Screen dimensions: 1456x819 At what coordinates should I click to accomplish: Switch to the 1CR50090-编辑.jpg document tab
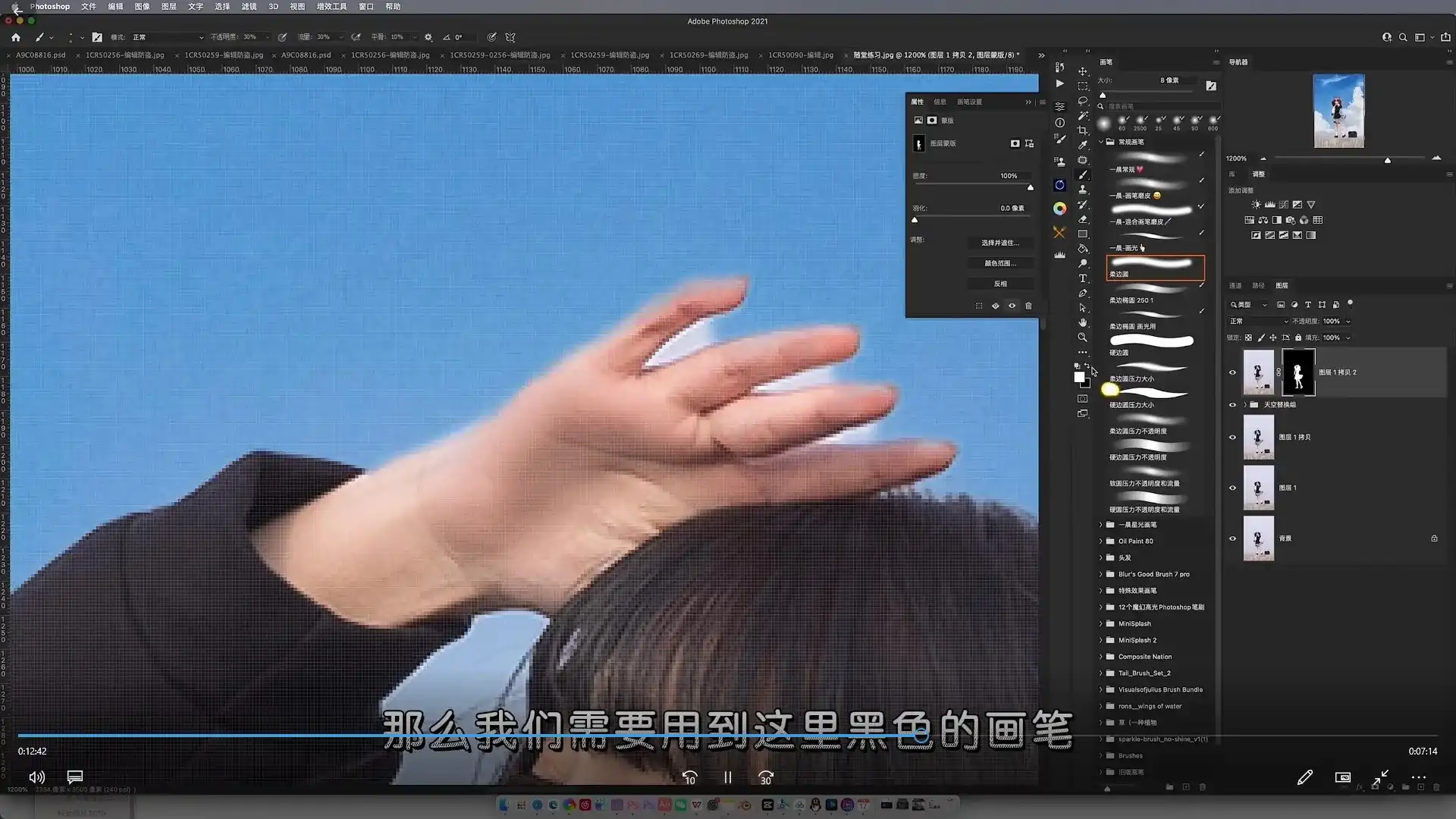click(800, 55)
